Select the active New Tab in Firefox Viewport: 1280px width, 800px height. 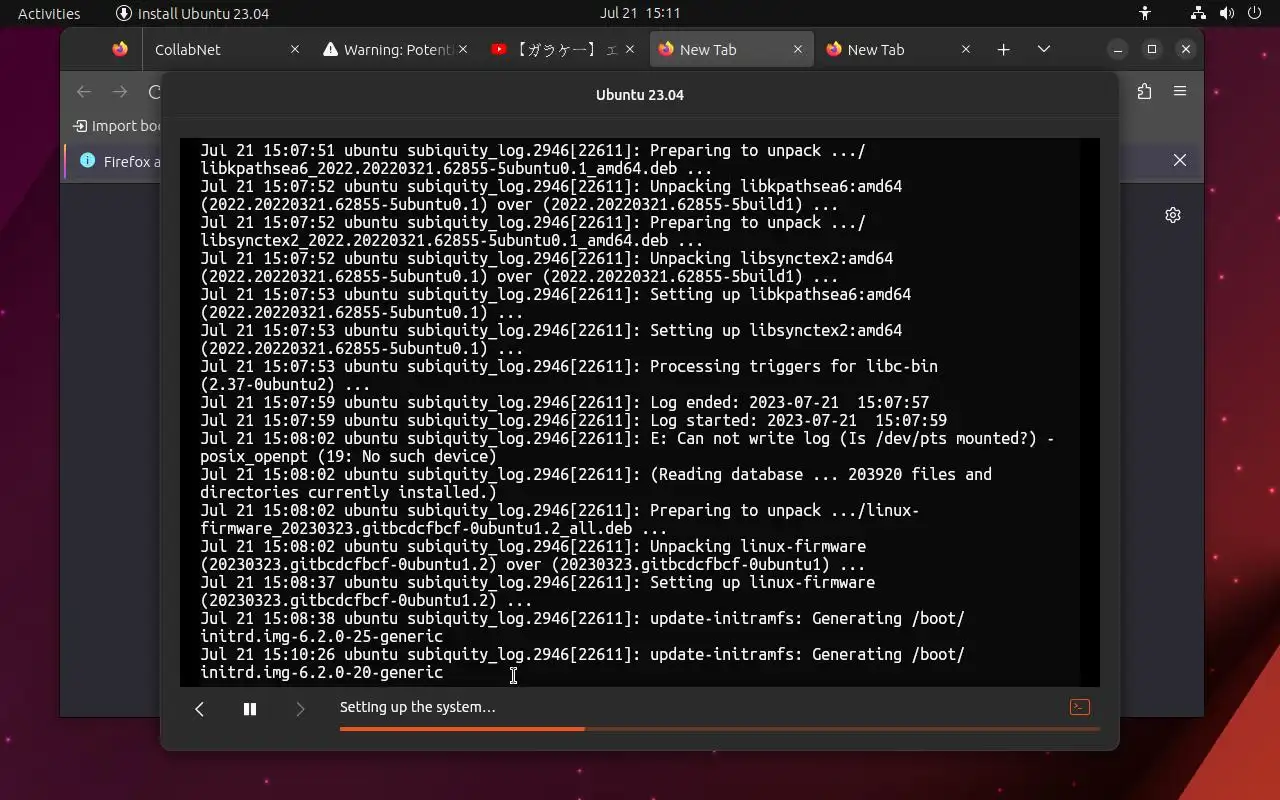pos(731,49)
